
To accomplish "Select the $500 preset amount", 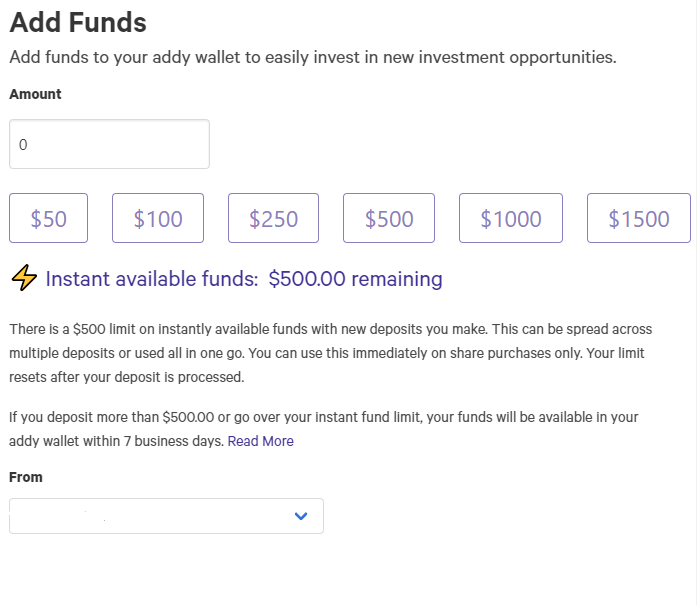I will [389, 219].
